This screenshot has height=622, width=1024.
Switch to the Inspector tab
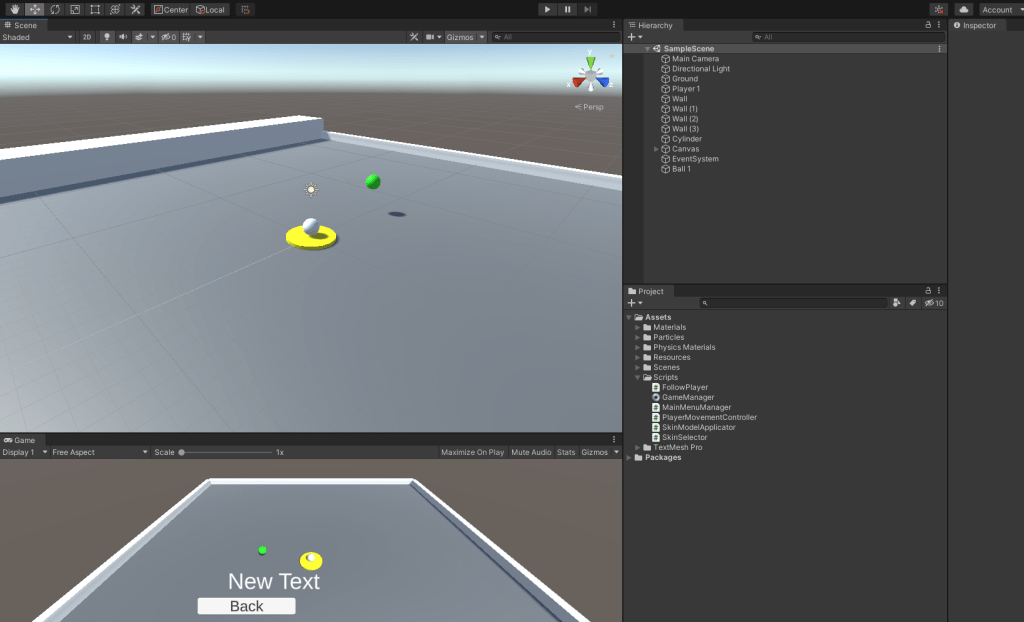click(978, 25)
